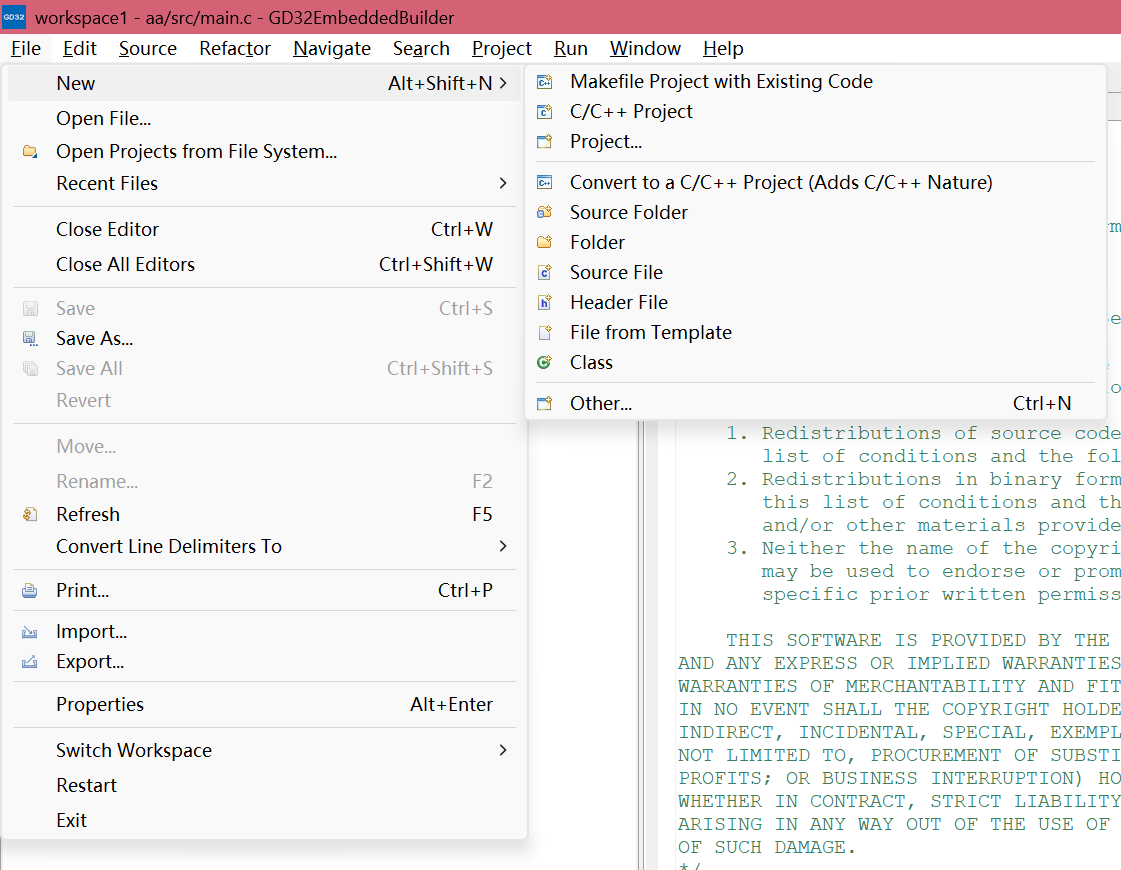Click the Class icon in submenu
This screenshot has width=1121, height=870.
(x=545, y=362)
